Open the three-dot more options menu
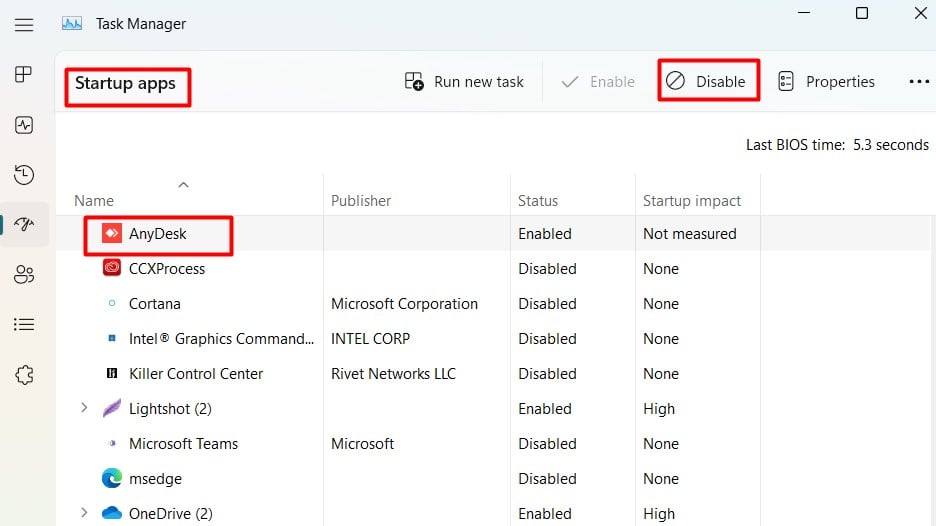The image size is (936, 526). 919,81
